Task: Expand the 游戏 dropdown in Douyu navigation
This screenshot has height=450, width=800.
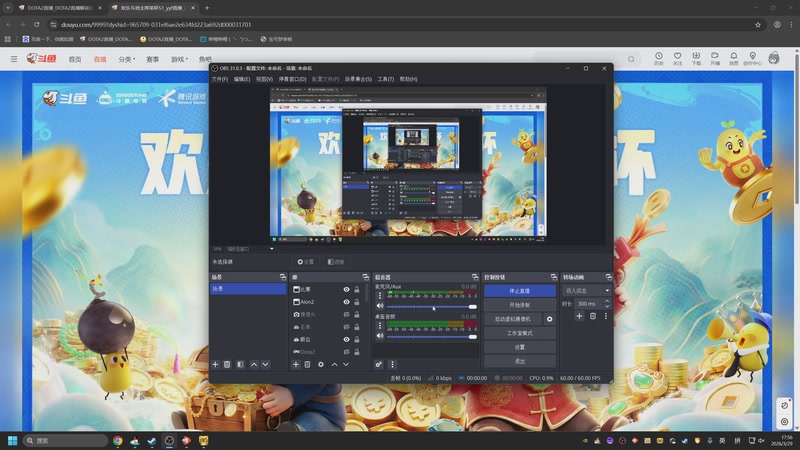Action: 179,59
